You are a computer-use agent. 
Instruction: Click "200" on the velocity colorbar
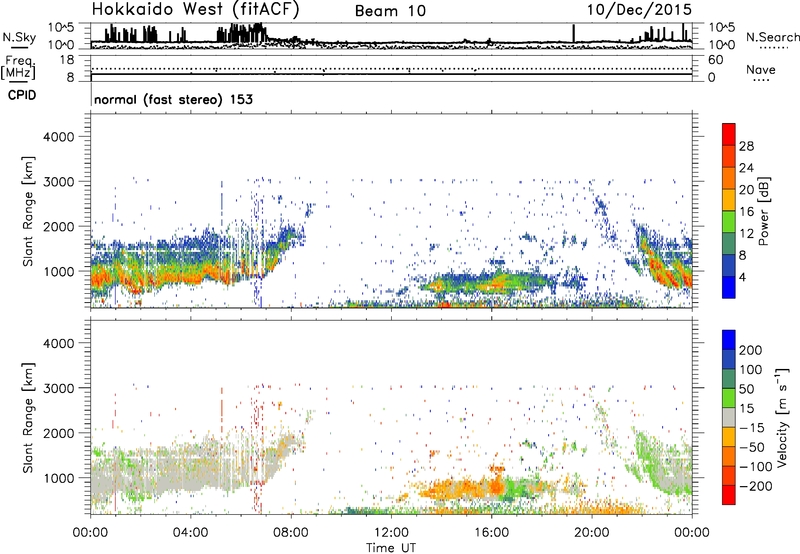[751, 350]
